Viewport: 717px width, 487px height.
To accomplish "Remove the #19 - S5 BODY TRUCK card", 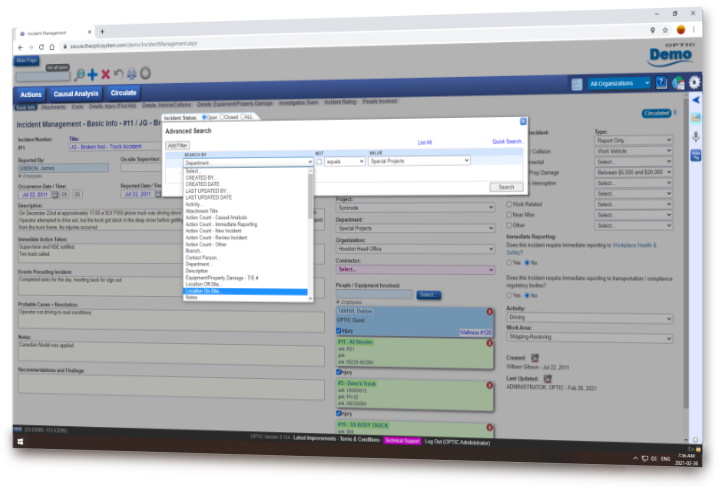I will point(489,428).
